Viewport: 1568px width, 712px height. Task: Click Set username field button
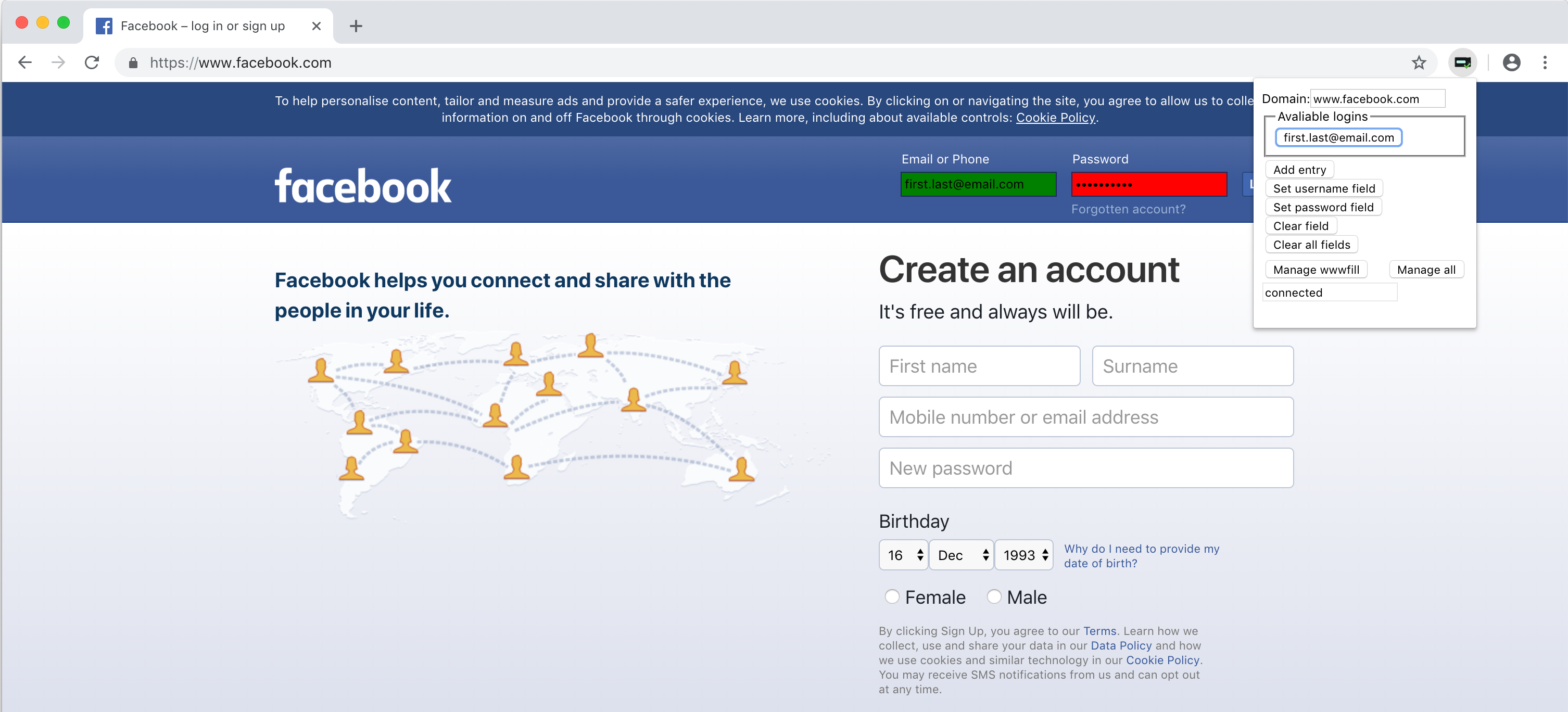click(1324, 188)
